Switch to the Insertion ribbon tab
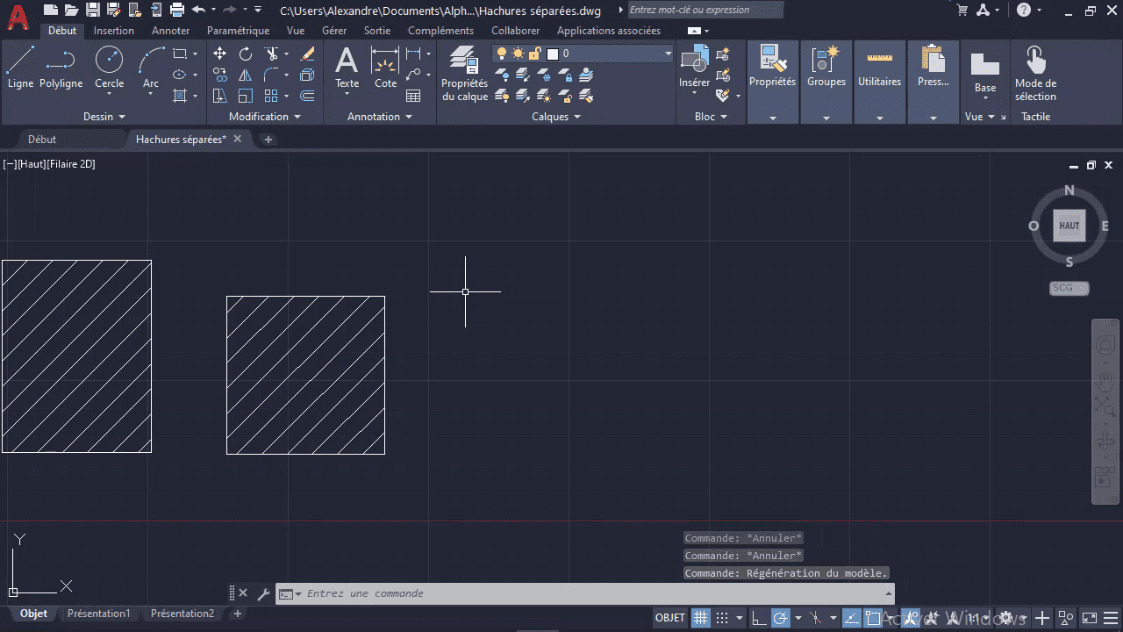The width and height of the screenshot is (1123, 632). [113, 30]
